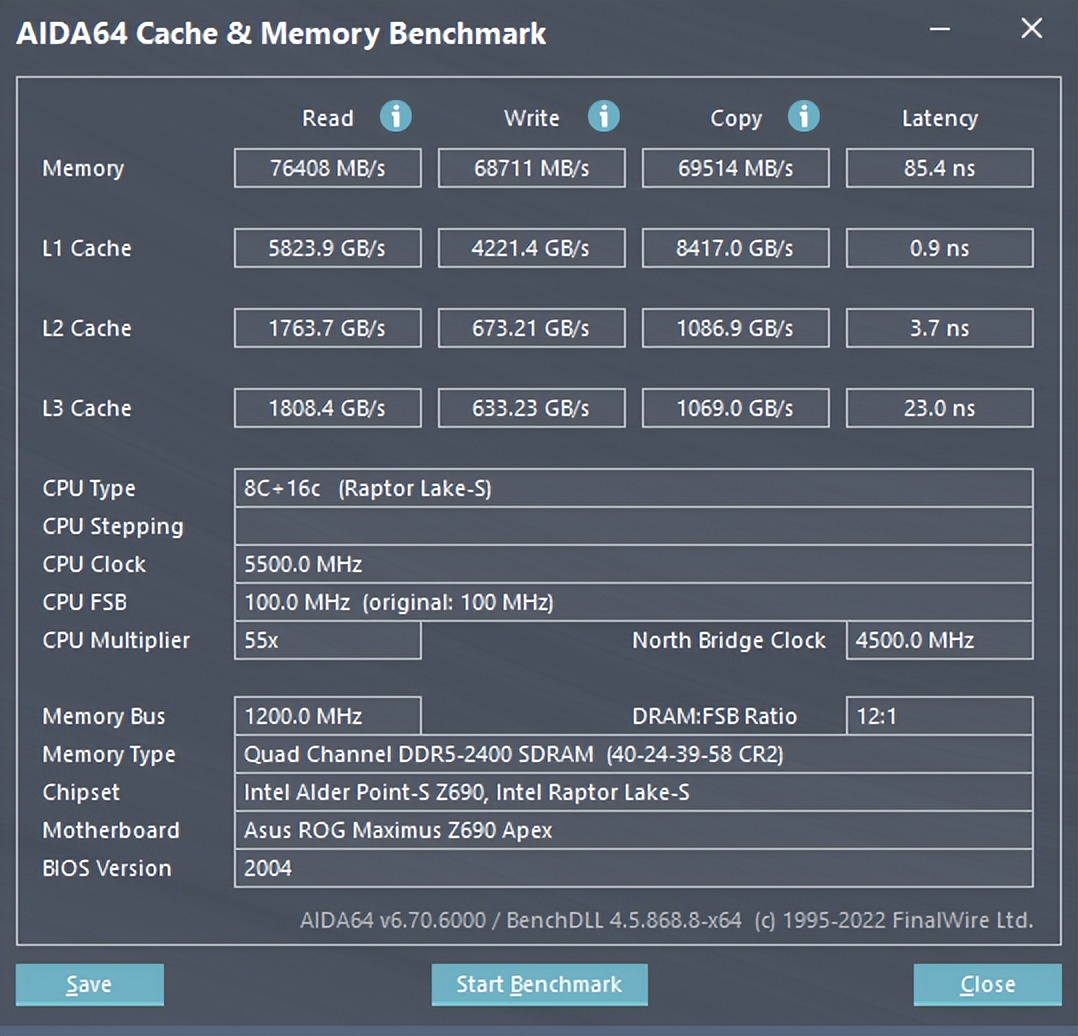The height and width of the screenshot is (1036, 1078).
Task: Close the benchmark window via Close button
Action: 986,984
